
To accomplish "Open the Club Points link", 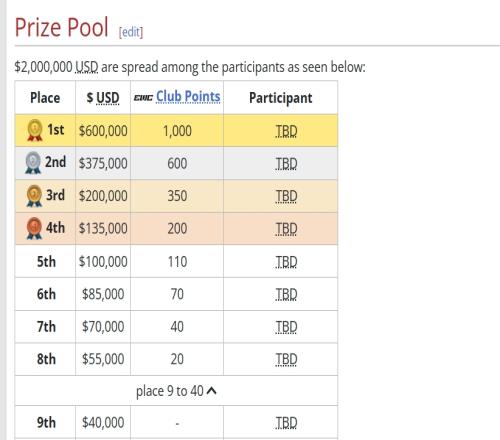I will tap(188, 97).
